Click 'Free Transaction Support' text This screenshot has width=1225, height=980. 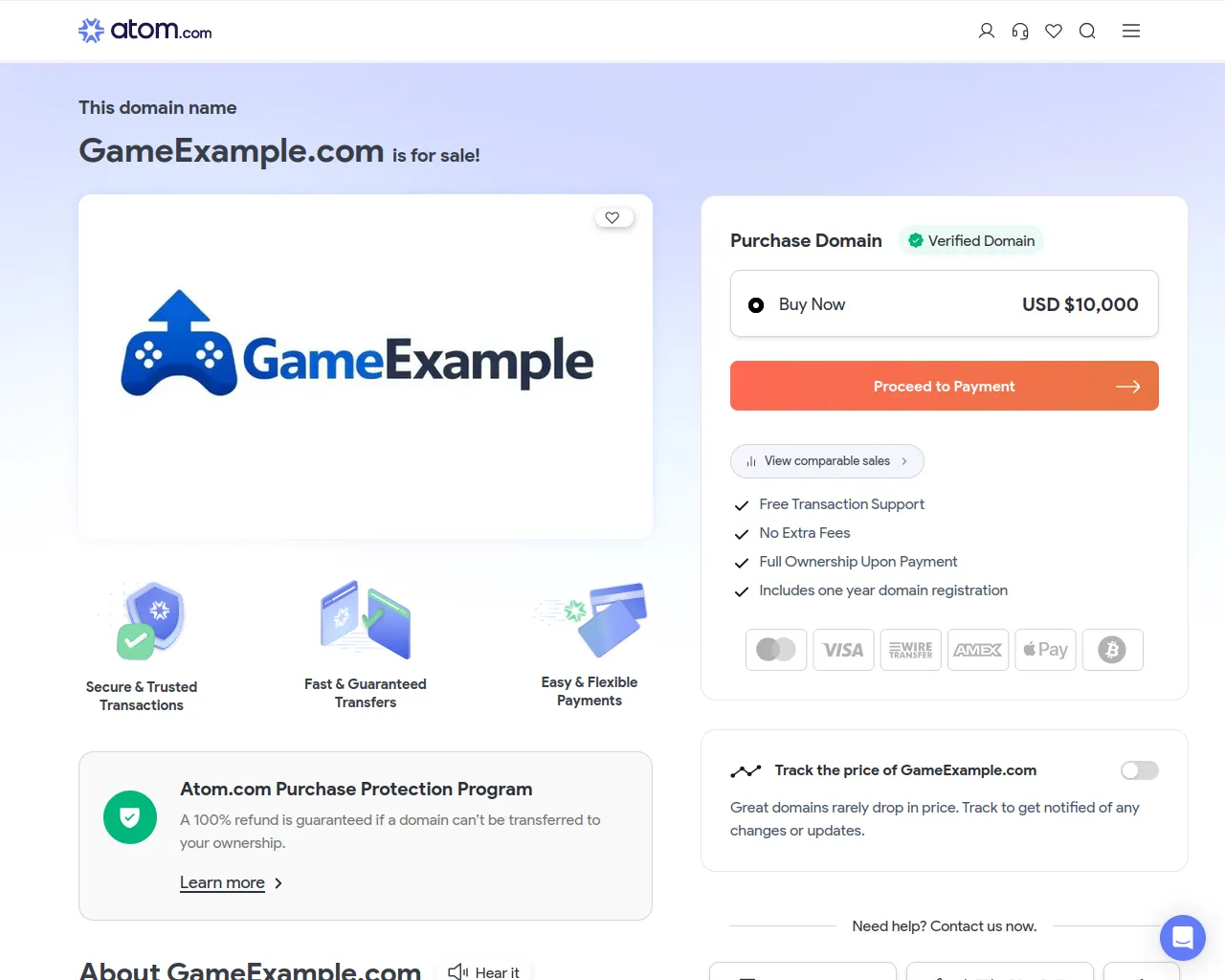coord(842,504)
